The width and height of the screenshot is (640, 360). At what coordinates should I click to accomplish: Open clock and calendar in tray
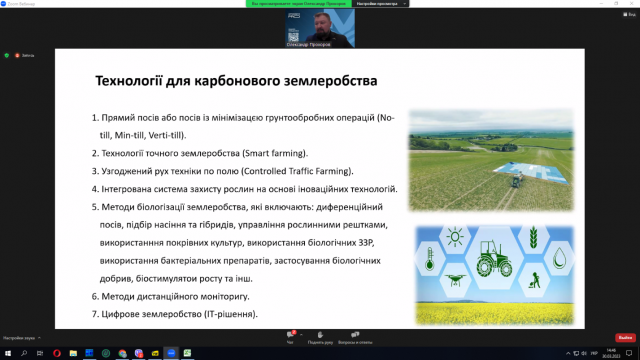coord(611,353)
